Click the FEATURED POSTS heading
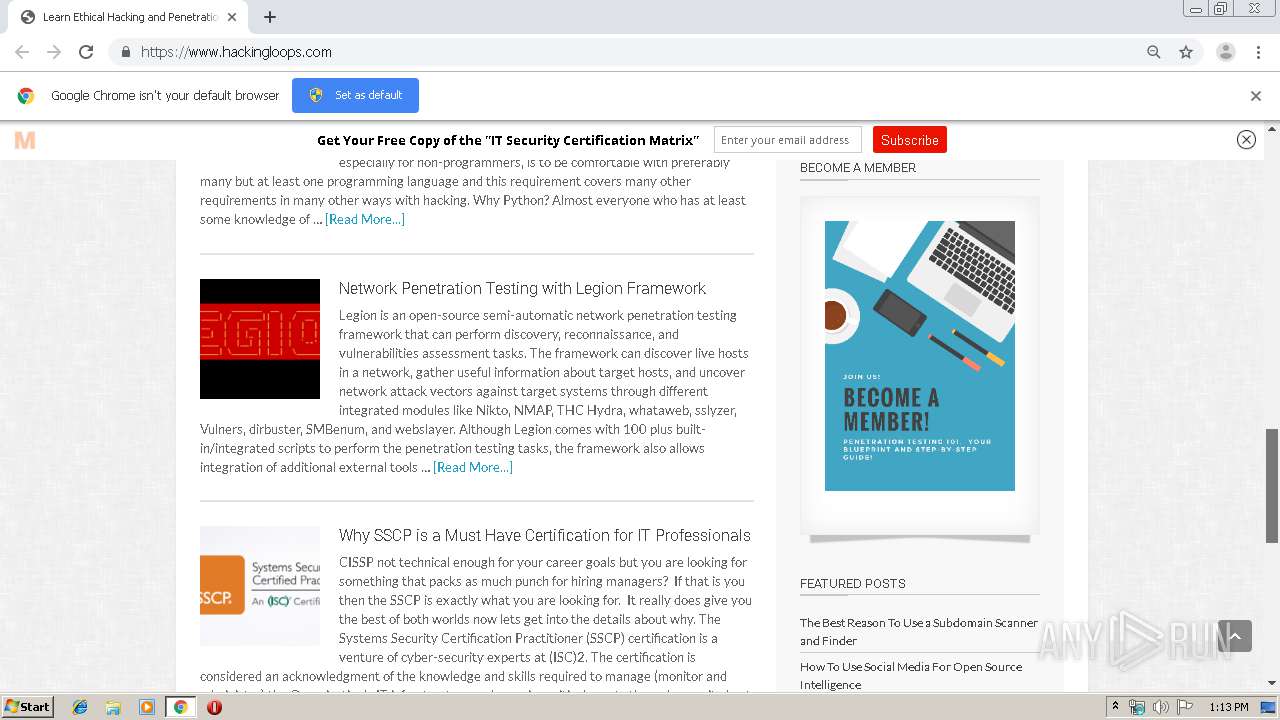This screenshot has width=1280, height=720. coord(853,584)
